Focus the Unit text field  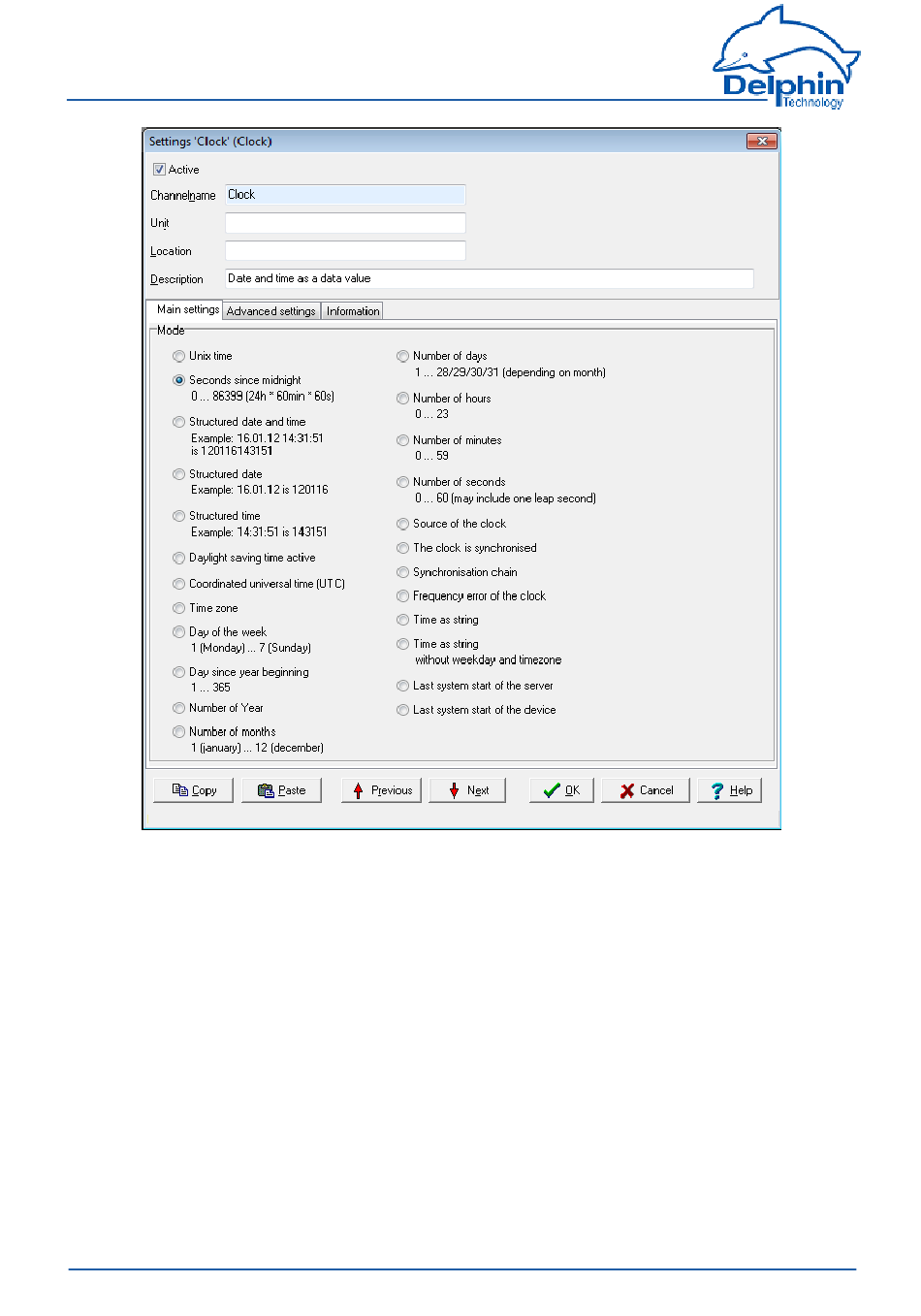345,223
